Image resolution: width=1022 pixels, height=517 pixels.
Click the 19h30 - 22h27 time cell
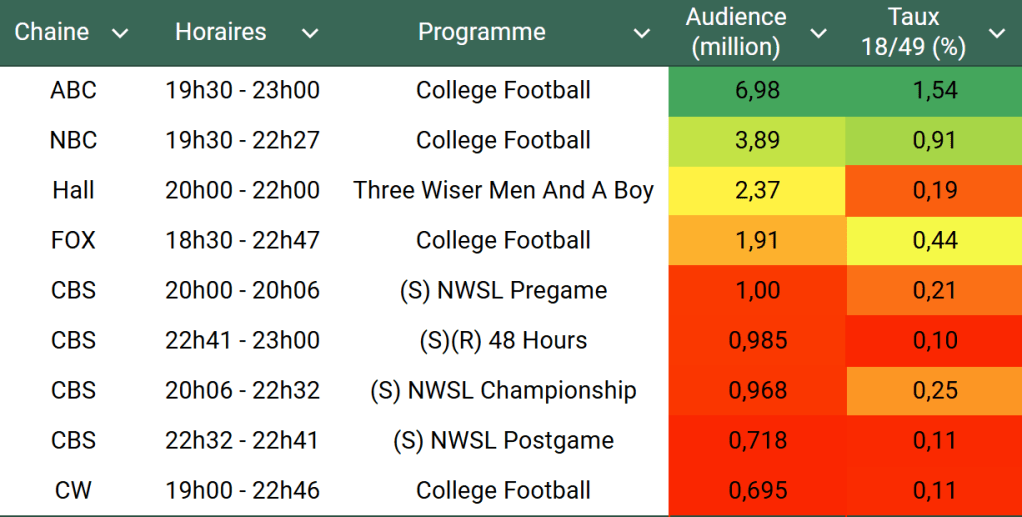click(x=242, y=140)
